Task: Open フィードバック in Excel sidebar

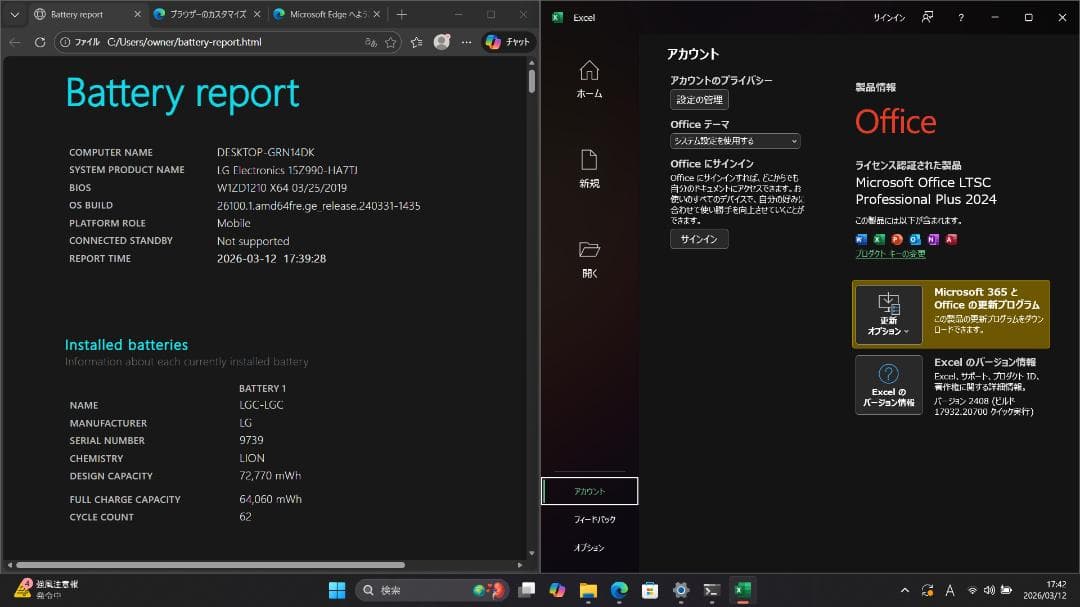Action: (x=594, y=519)
